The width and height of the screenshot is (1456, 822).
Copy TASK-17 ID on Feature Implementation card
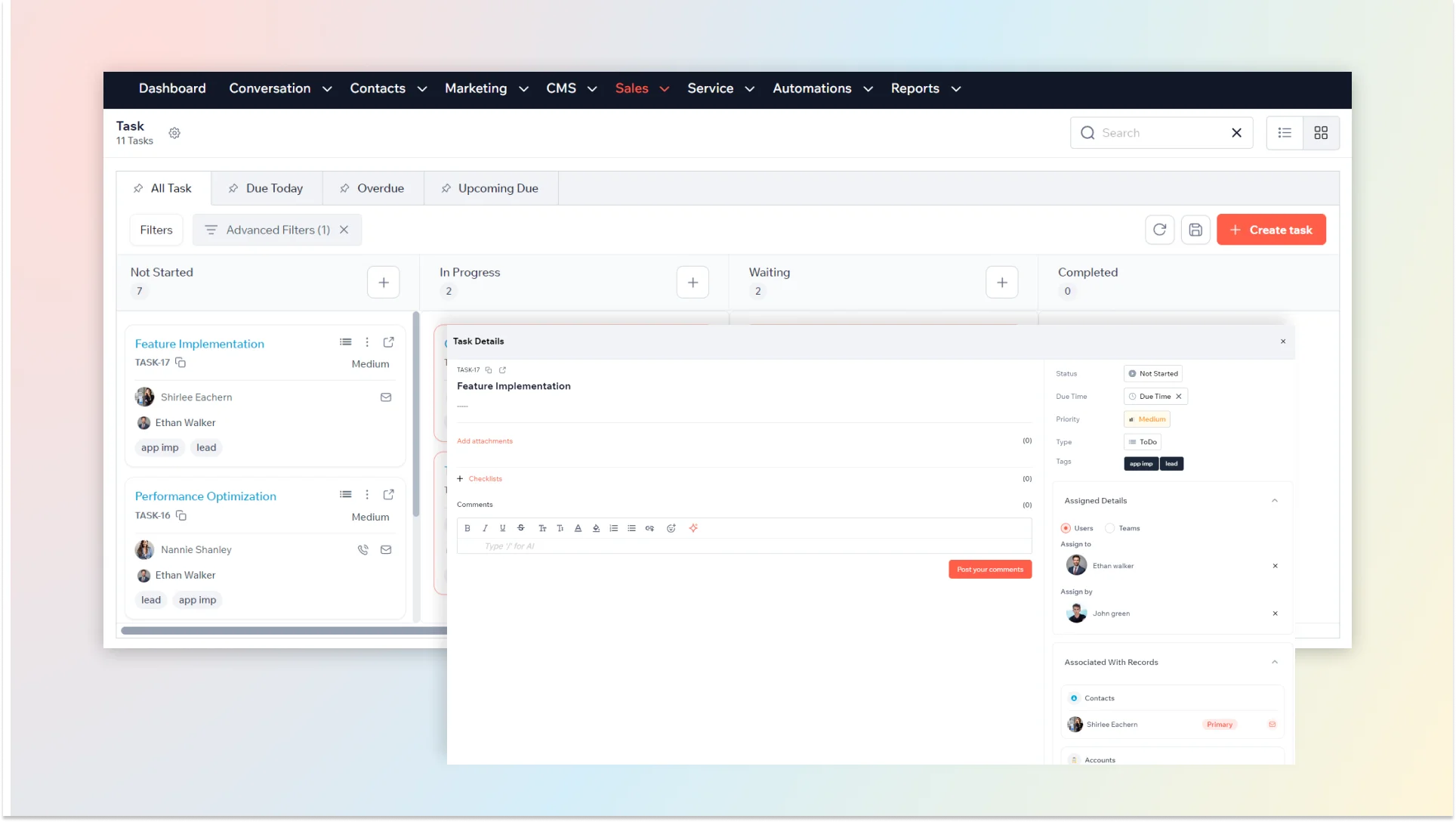pyautogui.click(x=180, y=363)
